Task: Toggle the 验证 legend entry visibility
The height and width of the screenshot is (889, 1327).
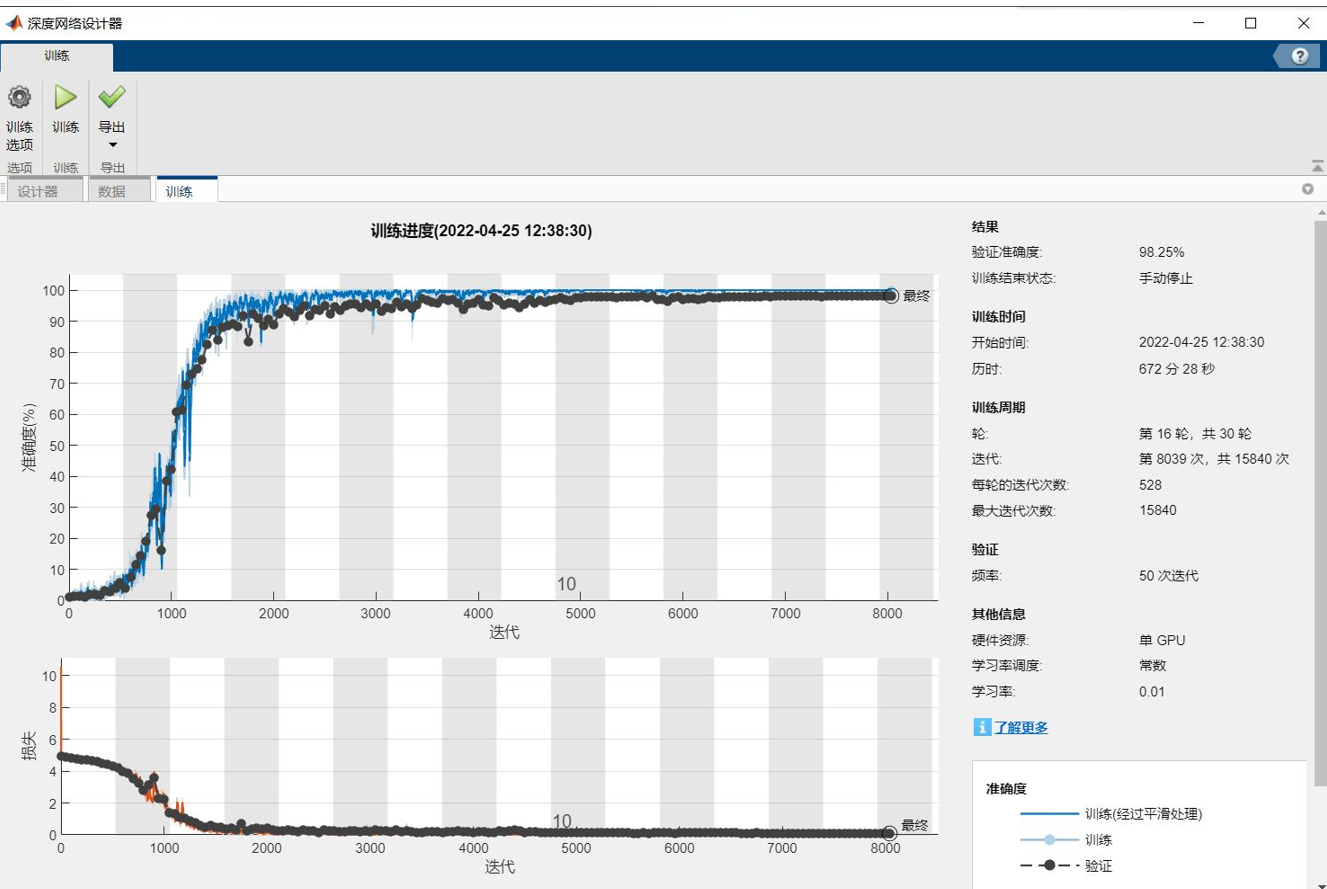Action: click(1100, 865)
